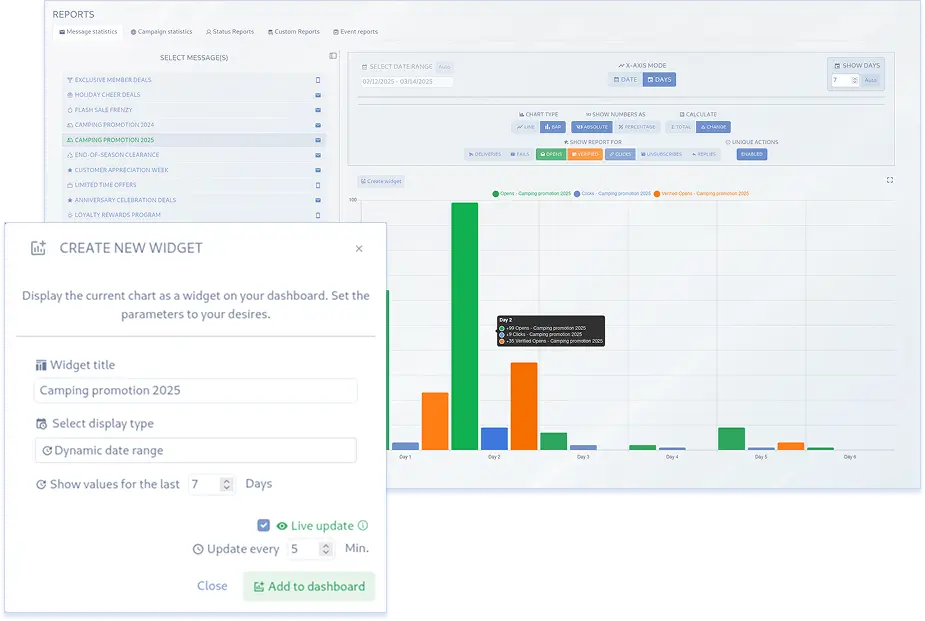This screenshot has height=621, width=925.
Task: Toggle Fails in Show Report For
Action: pyautogui.click(x=520, y=155)
